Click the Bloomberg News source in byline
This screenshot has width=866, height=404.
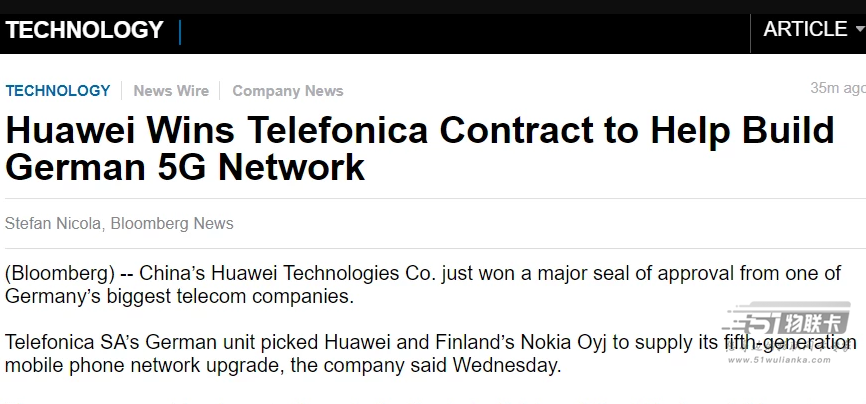point(172,223)
